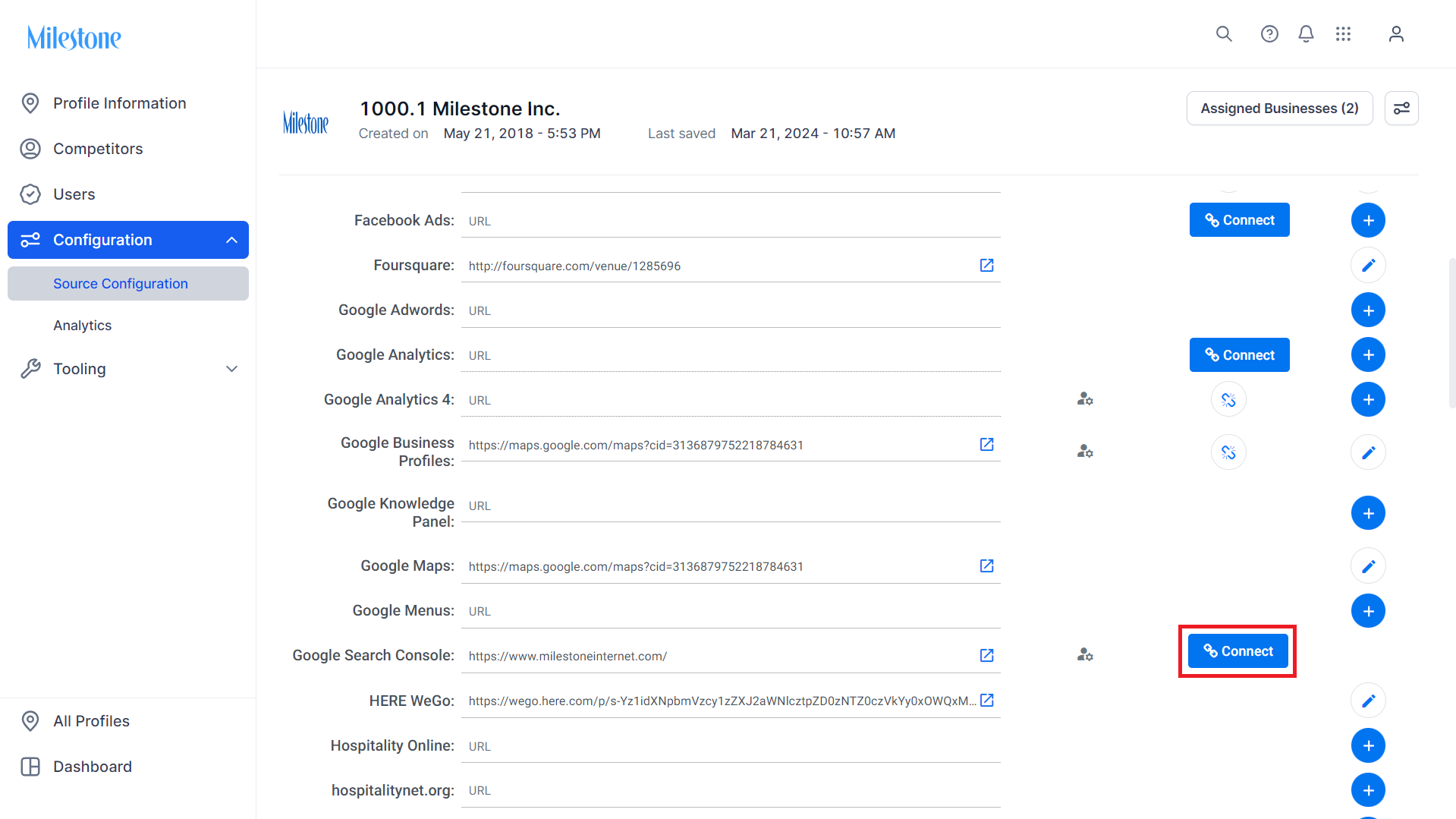Viewport: 1456px width, 819px height.
Task: Click Google Analytics 4 account settings icon
Action: tap(1085, 399)
